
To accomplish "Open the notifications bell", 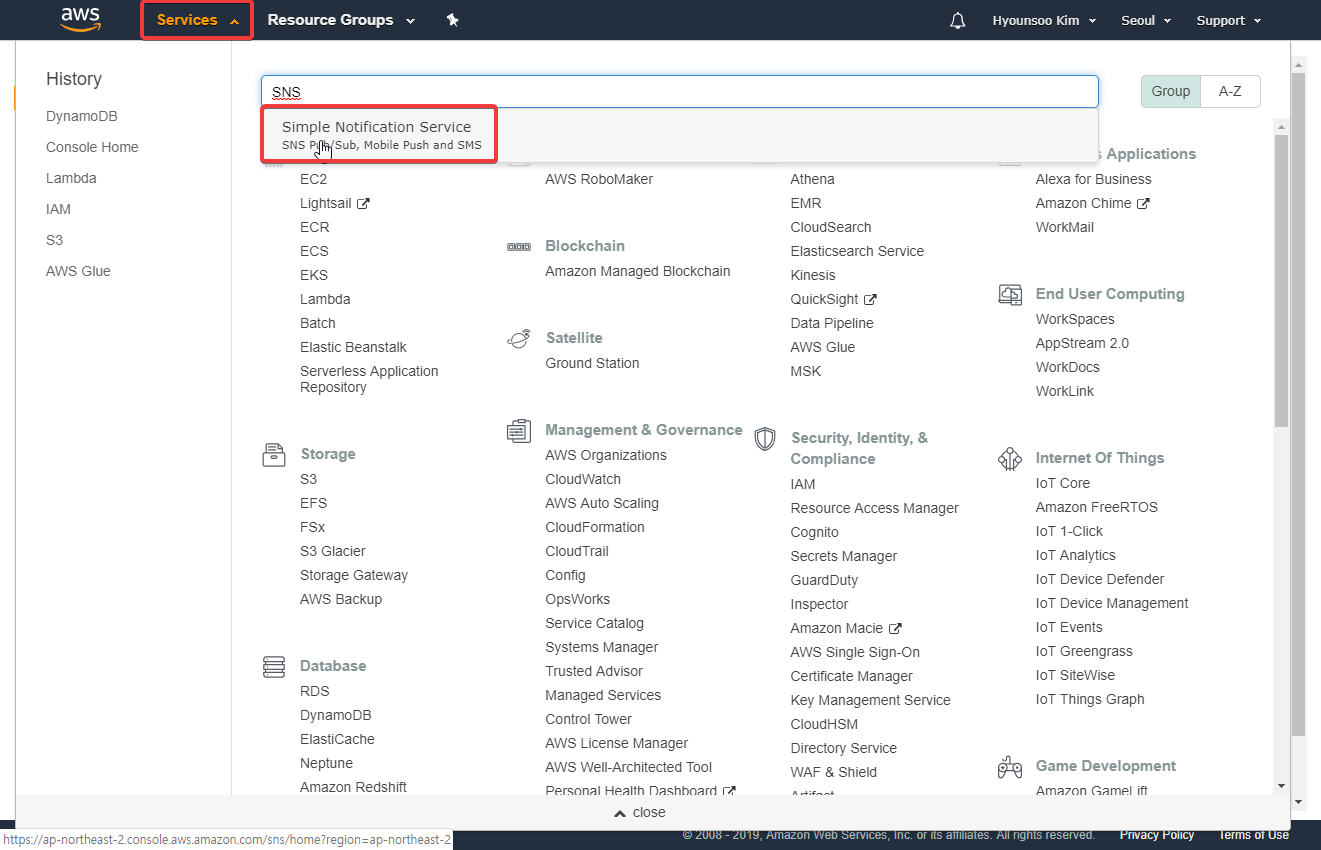I will (958, 20).
